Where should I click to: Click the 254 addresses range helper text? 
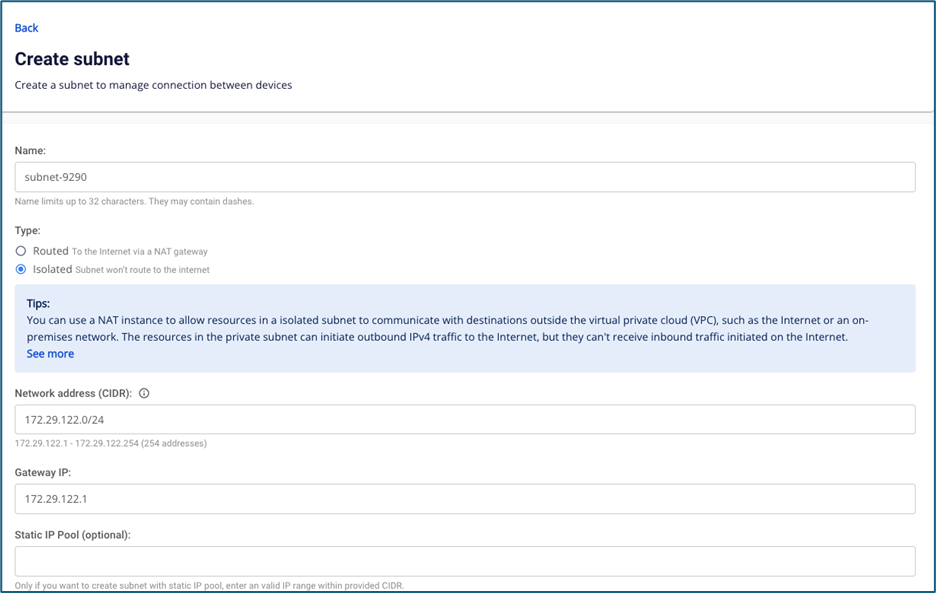(110, 443)
